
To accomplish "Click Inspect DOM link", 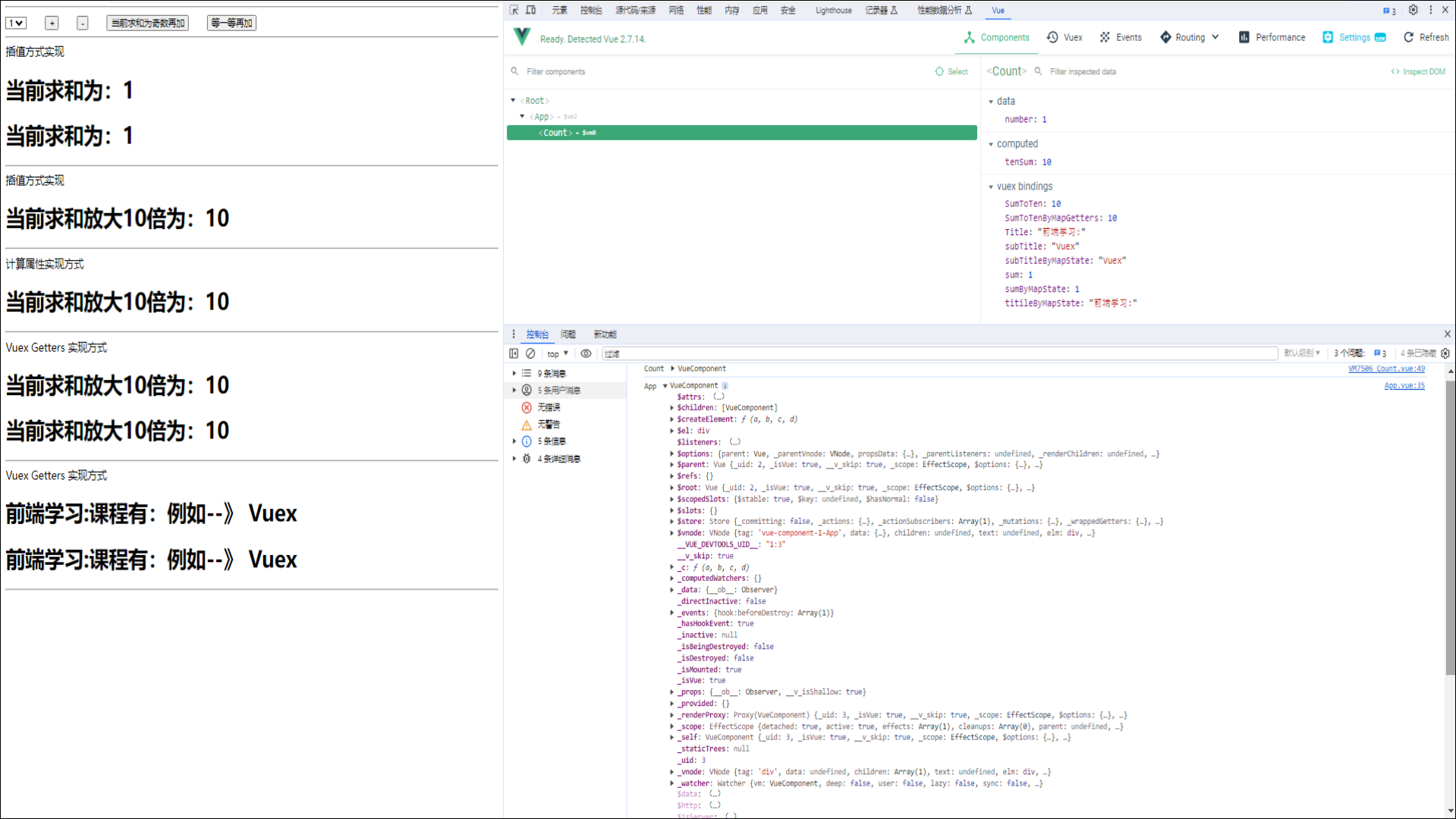I will click(x=1417, y=71).
